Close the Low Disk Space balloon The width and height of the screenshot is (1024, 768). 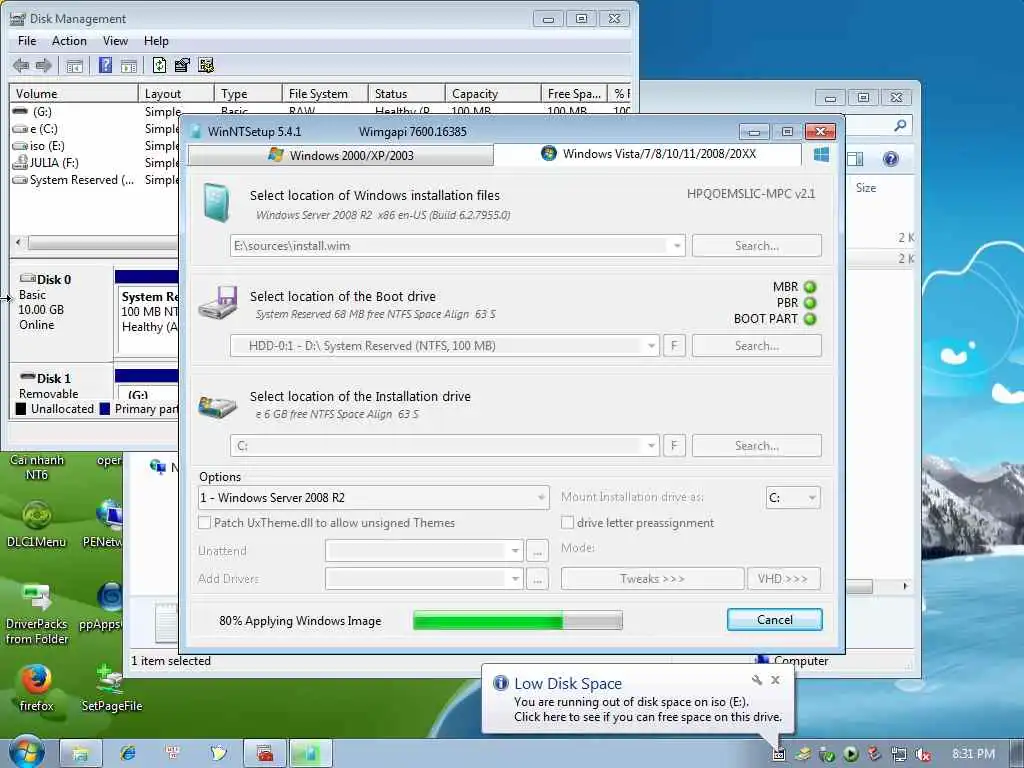(775, 680)
